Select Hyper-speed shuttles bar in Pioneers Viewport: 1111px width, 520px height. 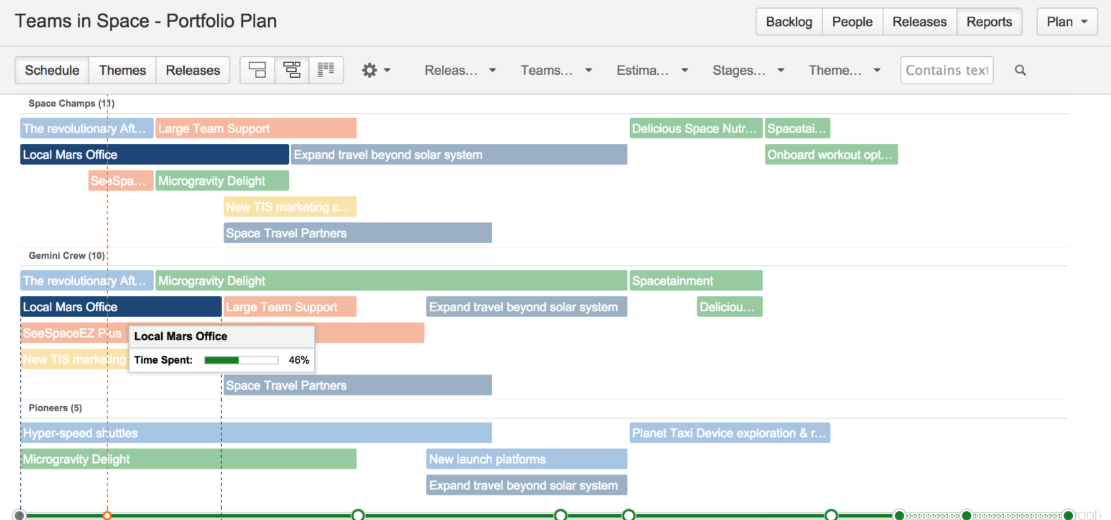coord(256,433)
